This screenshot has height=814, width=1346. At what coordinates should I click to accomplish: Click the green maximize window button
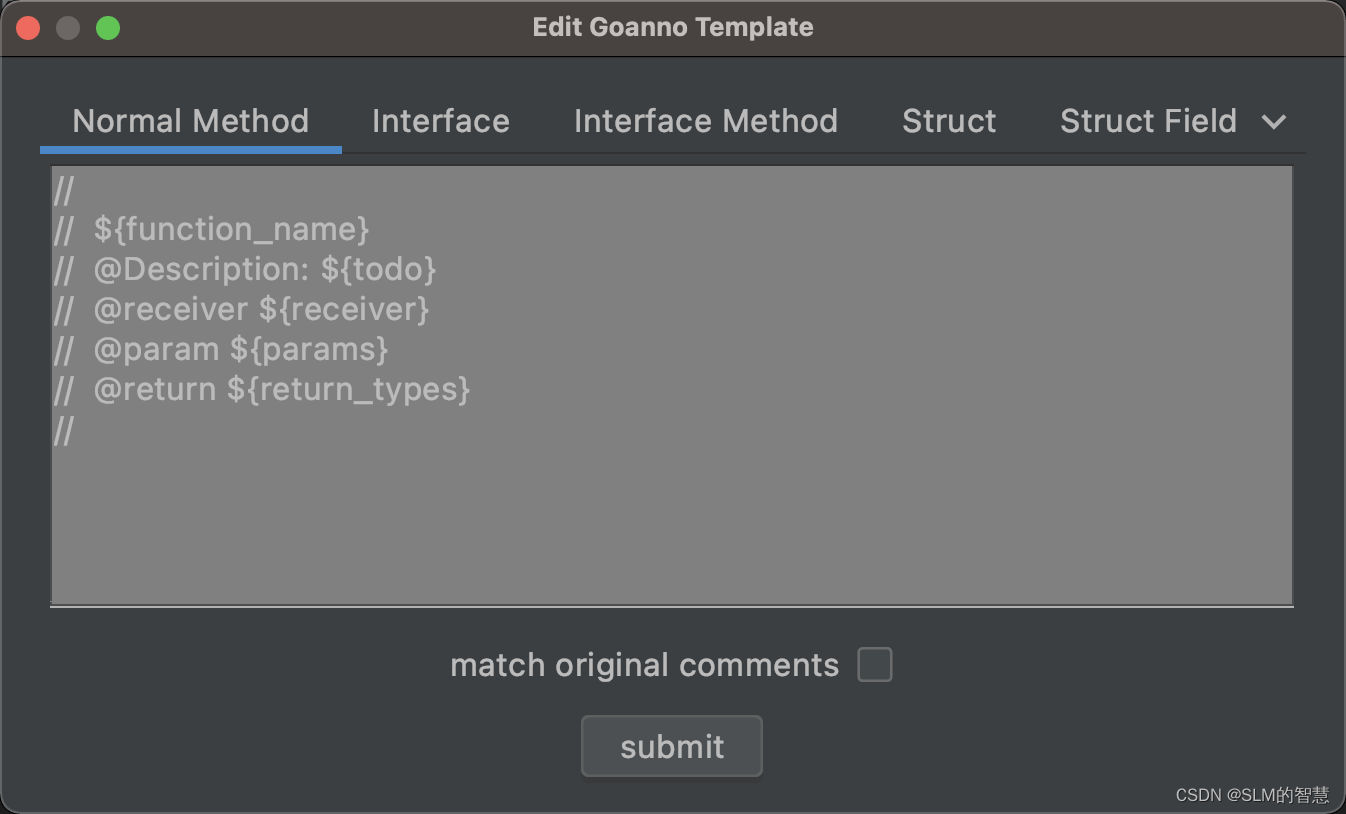point(108,28)
